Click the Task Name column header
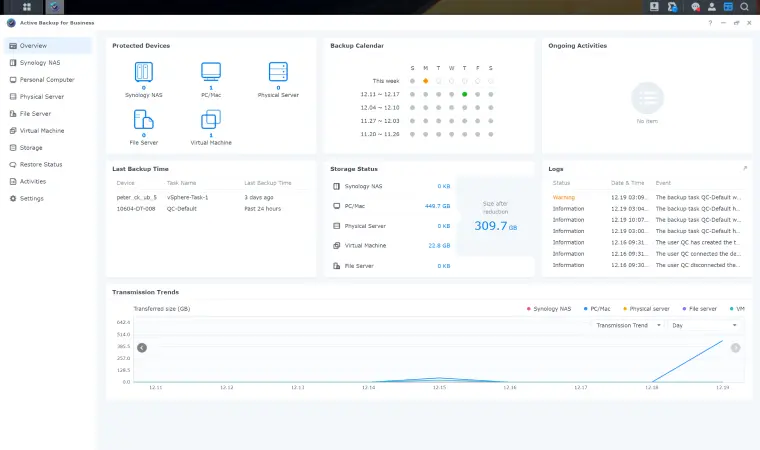This screenshot has height=450, width=760. click(x=181, y=183)
